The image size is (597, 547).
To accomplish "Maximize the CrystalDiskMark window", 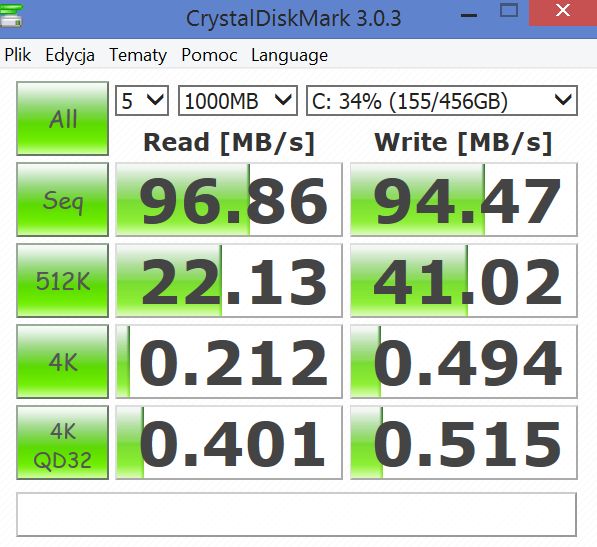I will [509, 11].
